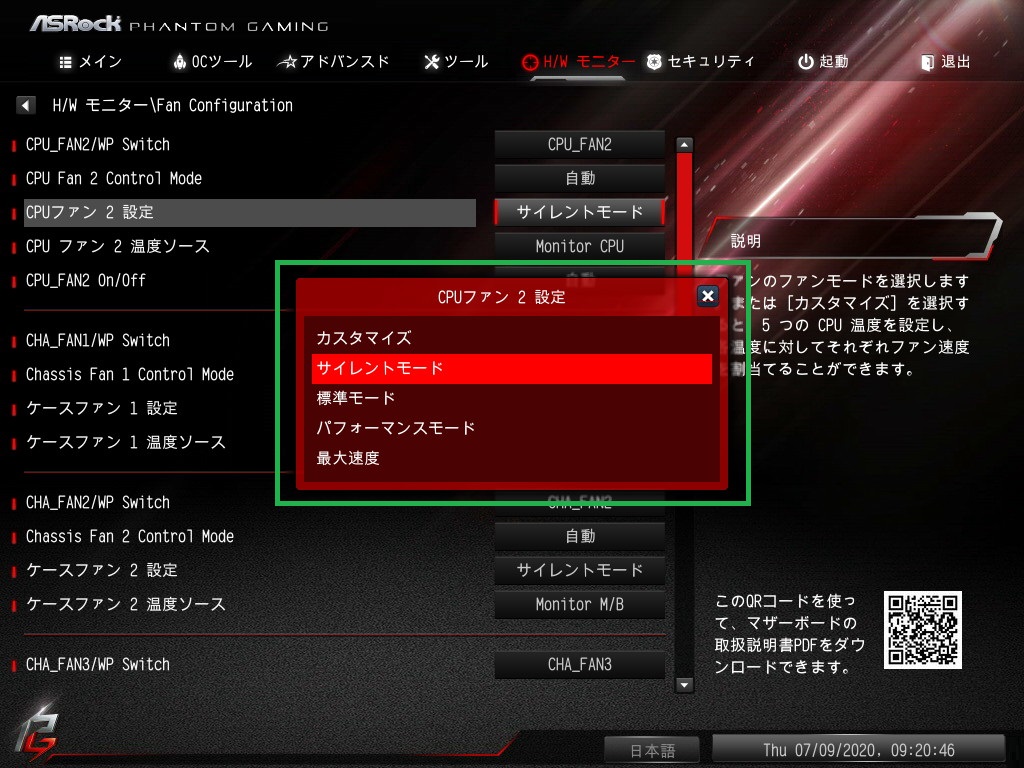Open the Monitor M/B temperature source dropdown
1024x768 pixels.
click(x=580, y=604)
